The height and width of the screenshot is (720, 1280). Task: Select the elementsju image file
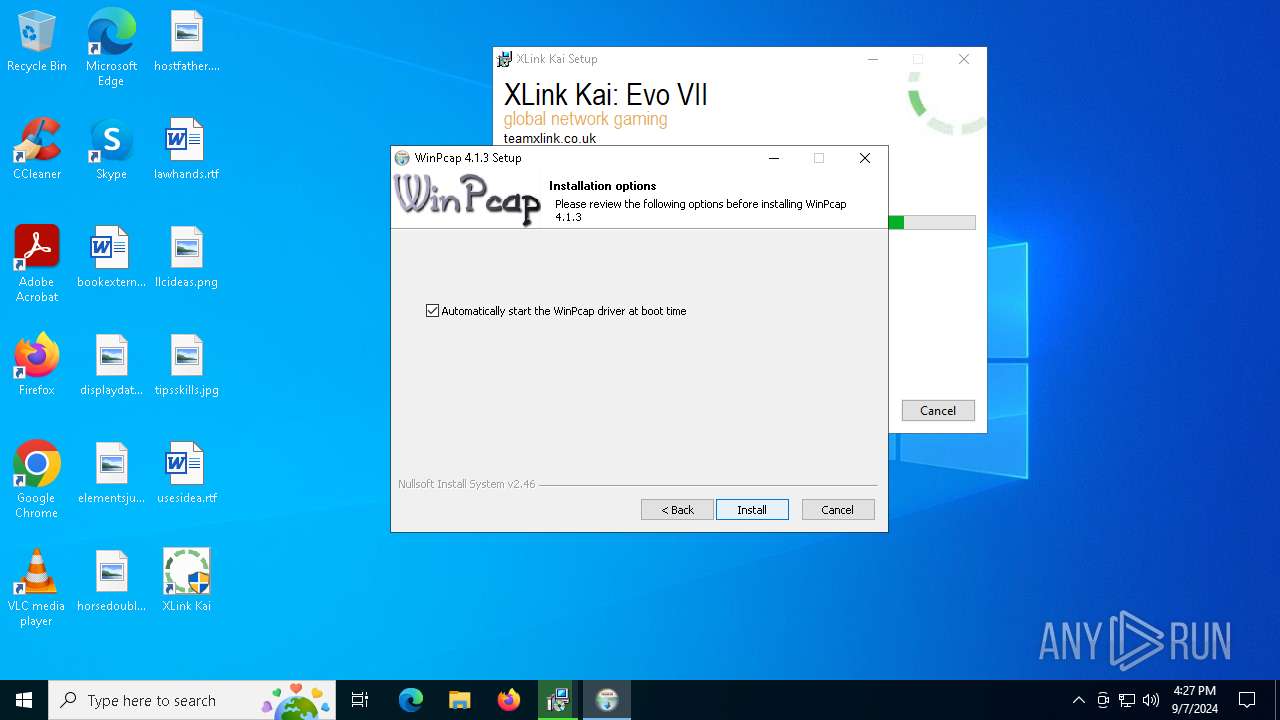111,474
